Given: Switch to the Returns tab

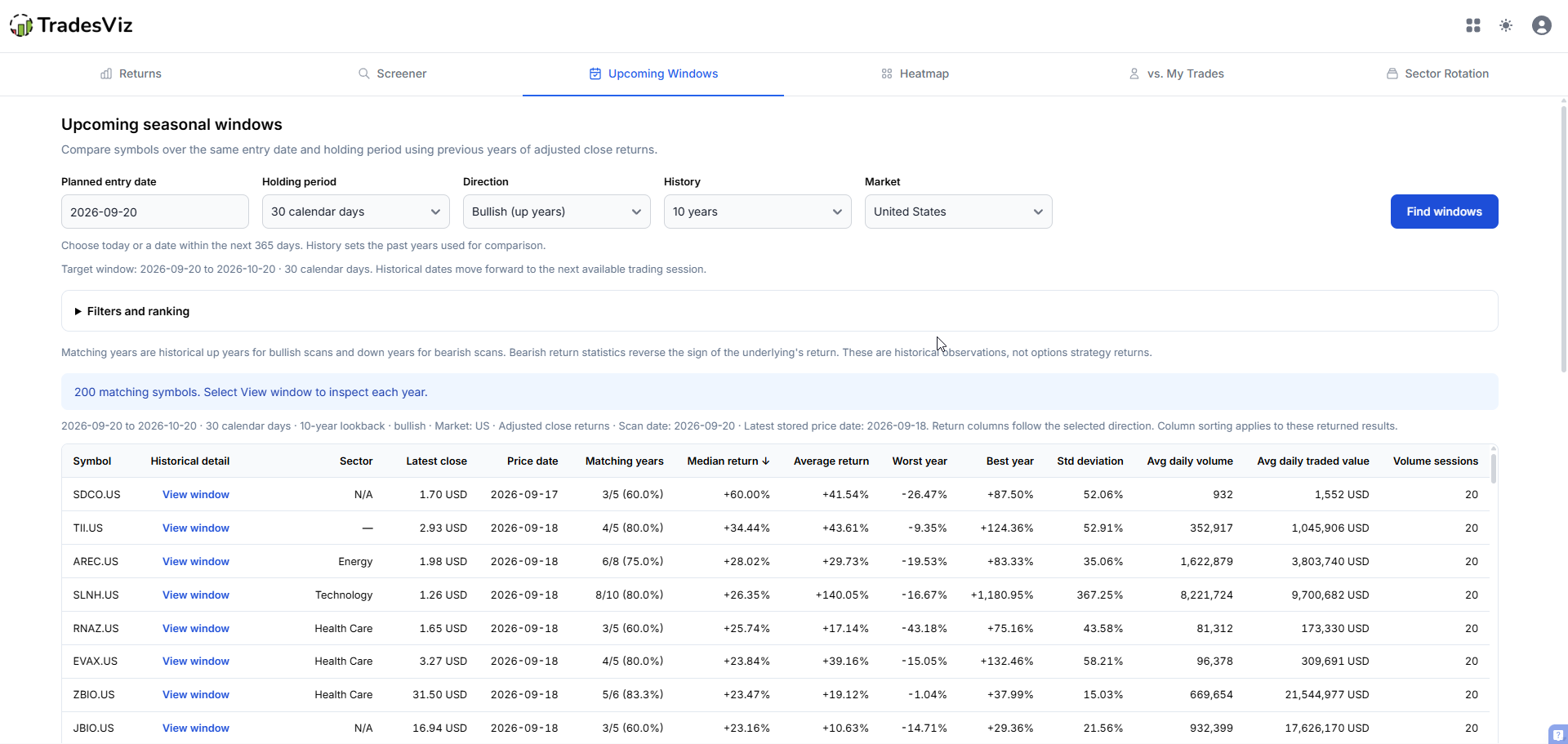Looking at the screenshot, I should pyautogui.click(x=131, y=74).
